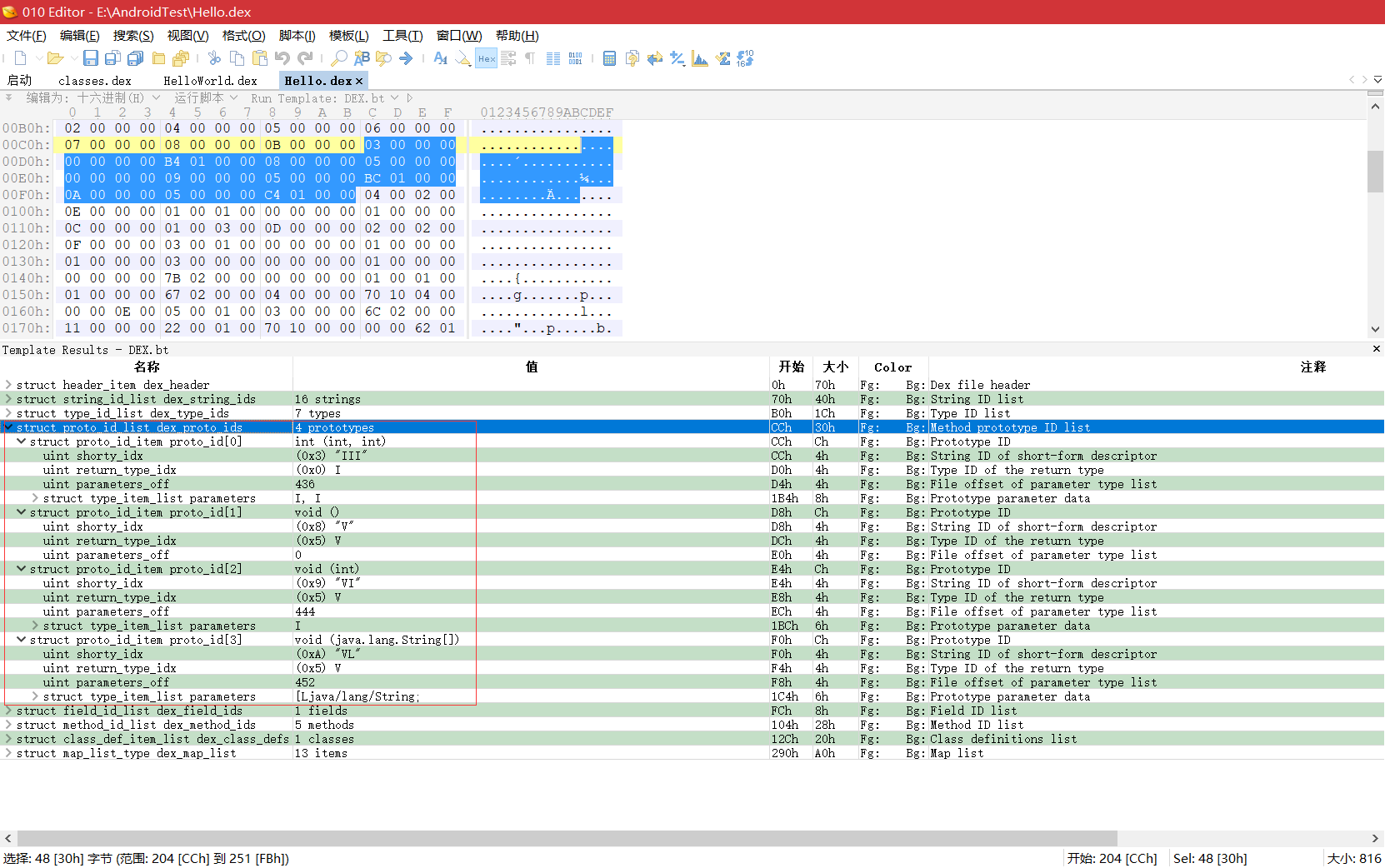The width and height of the screenshot is (1385, 868).
Task: Click the New file icon
Action: pos(20,58)
